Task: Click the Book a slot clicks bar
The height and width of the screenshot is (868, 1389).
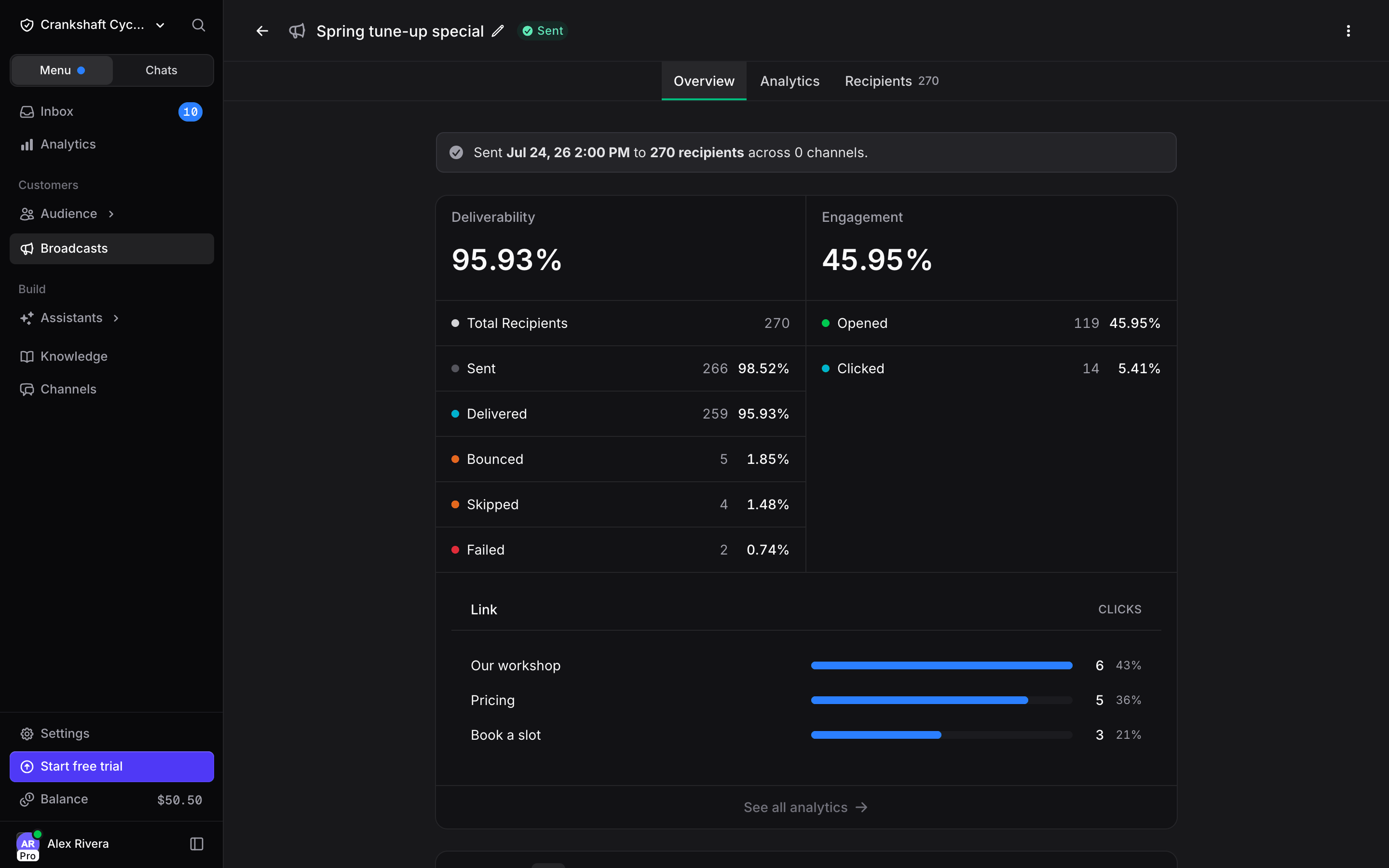Action: click(x=941, y=735)
